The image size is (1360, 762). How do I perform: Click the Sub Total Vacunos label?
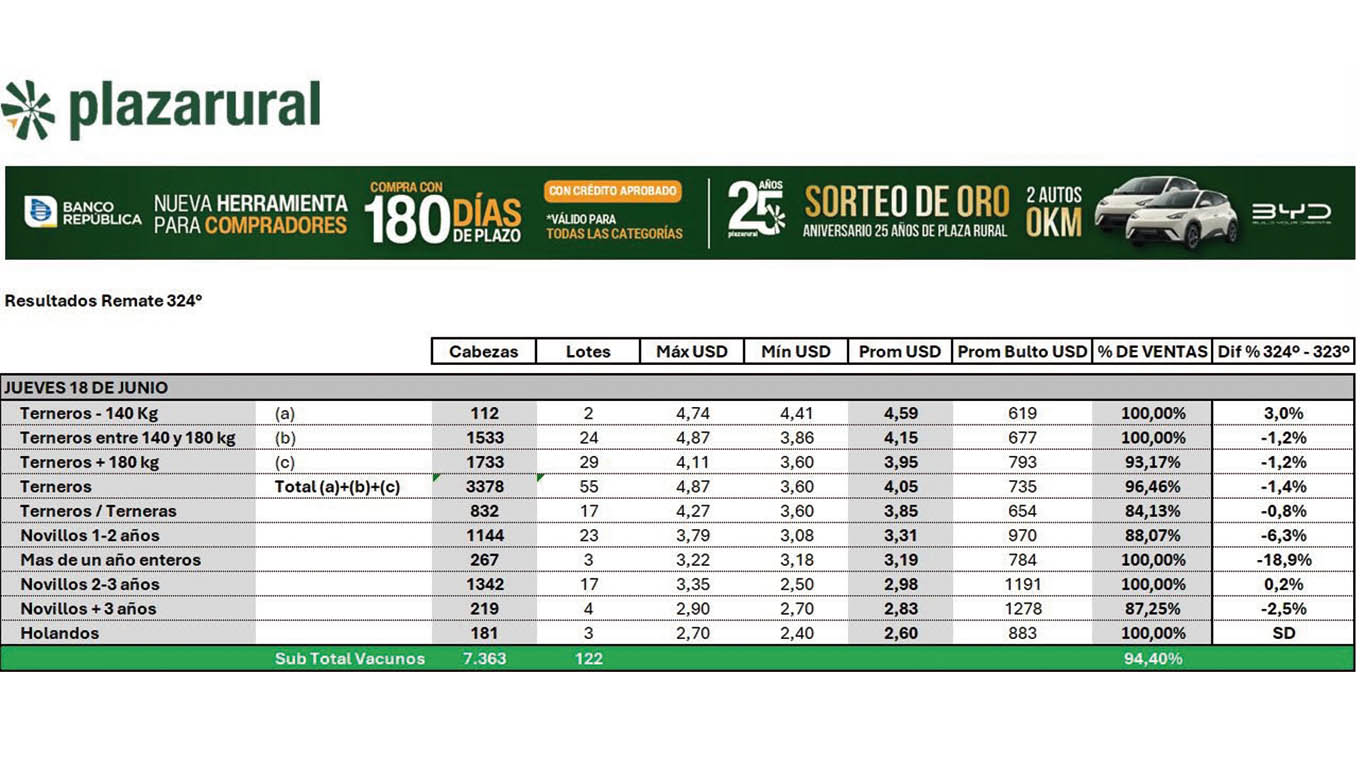click(x=350, y=658)
